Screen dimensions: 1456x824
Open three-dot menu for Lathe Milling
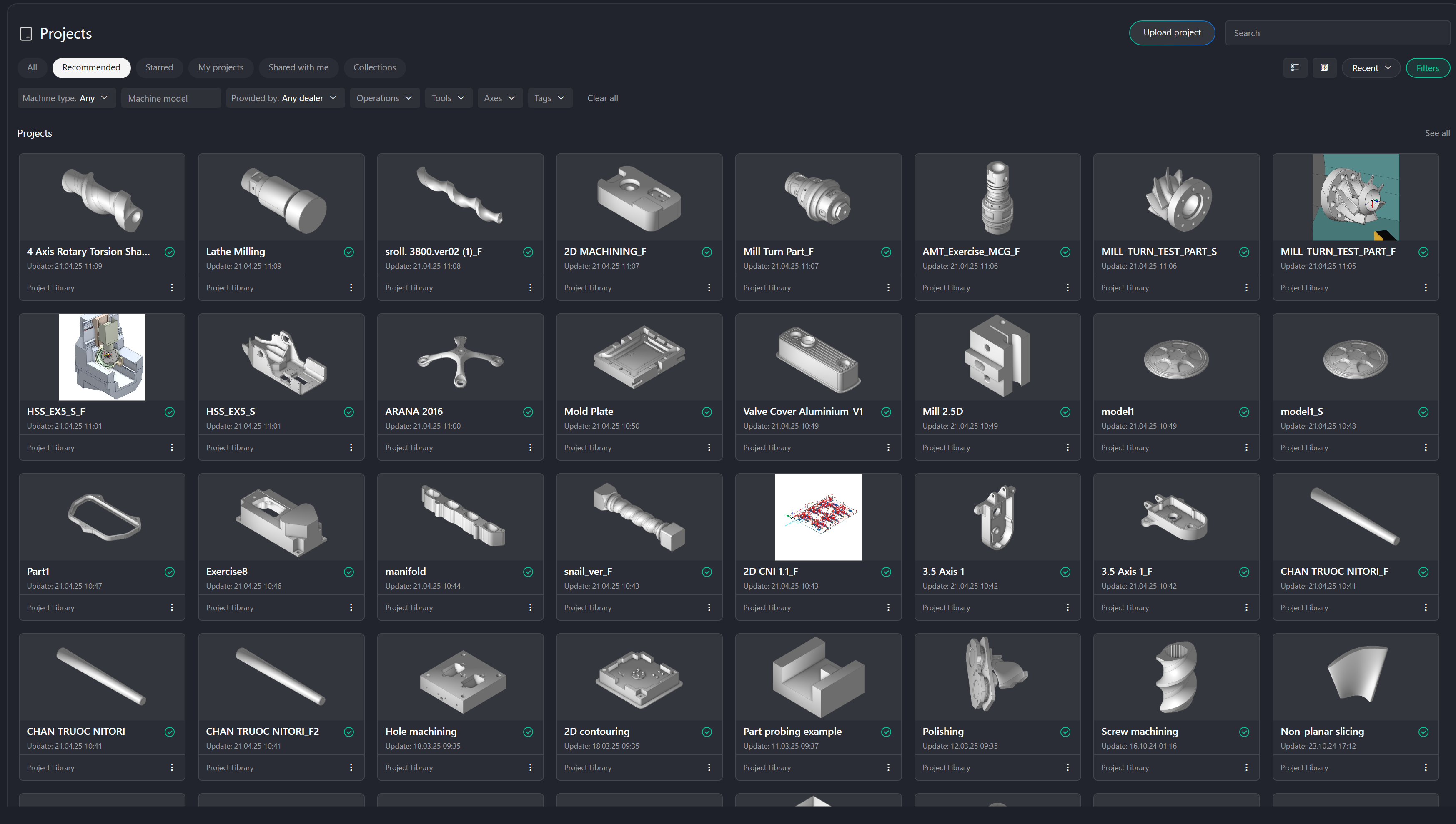pos(351,287)
